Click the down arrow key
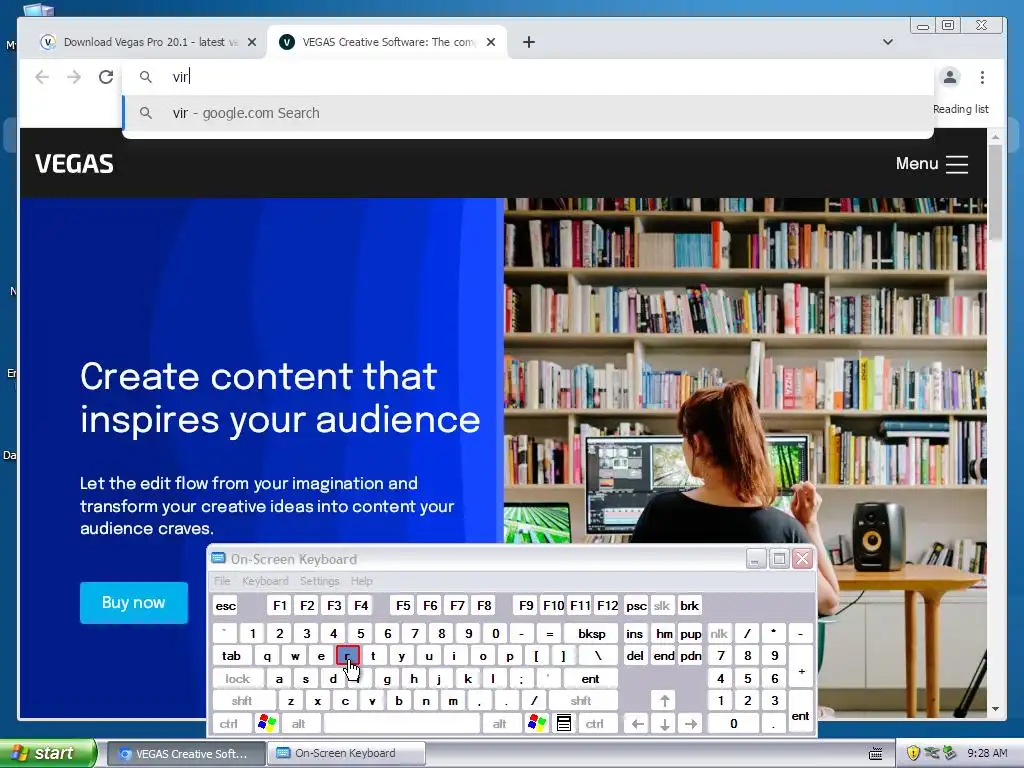Screen dimensions: 1024x768 coord(664,724)
